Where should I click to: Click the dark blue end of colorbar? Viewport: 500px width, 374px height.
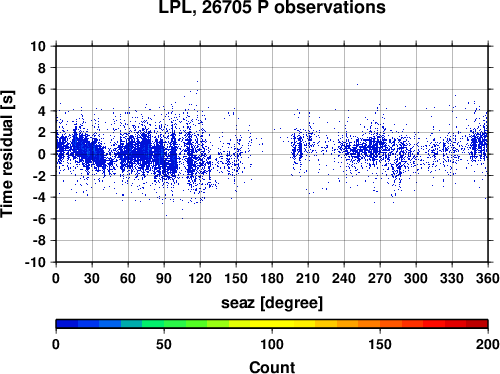[x=67, y=324]
